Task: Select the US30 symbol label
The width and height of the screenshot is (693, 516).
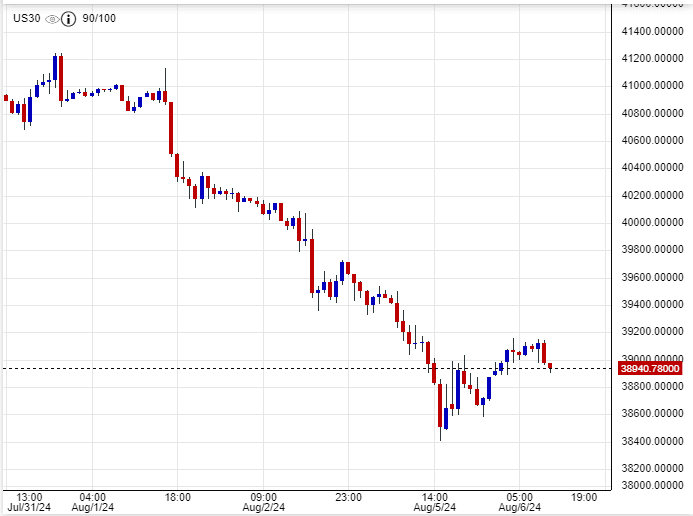Action: click(x=23, y=18)
